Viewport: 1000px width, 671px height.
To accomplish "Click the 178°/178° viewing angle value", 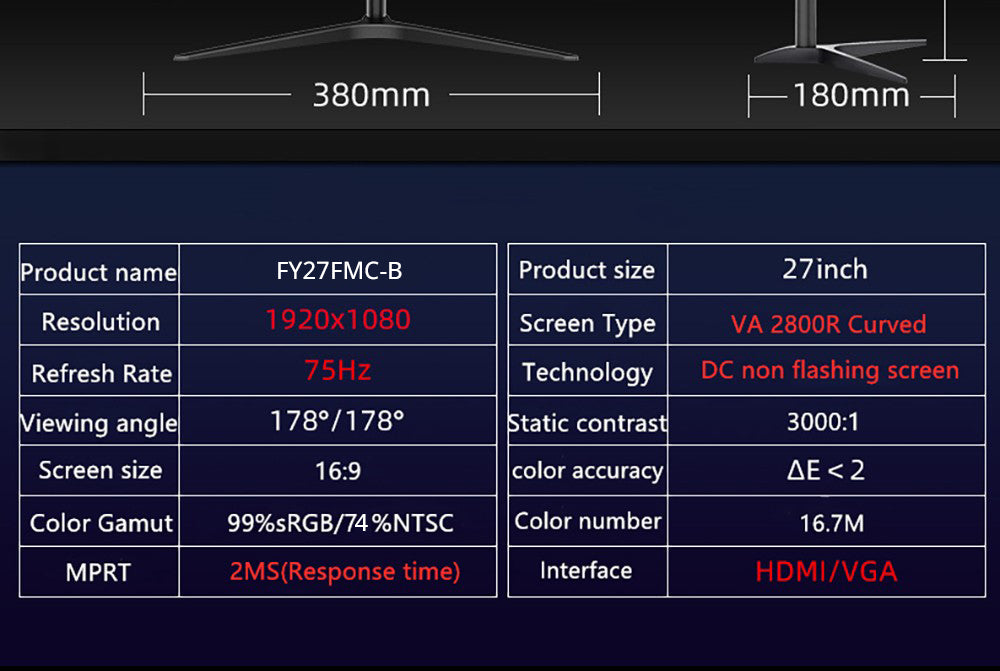I will point(336,421).
